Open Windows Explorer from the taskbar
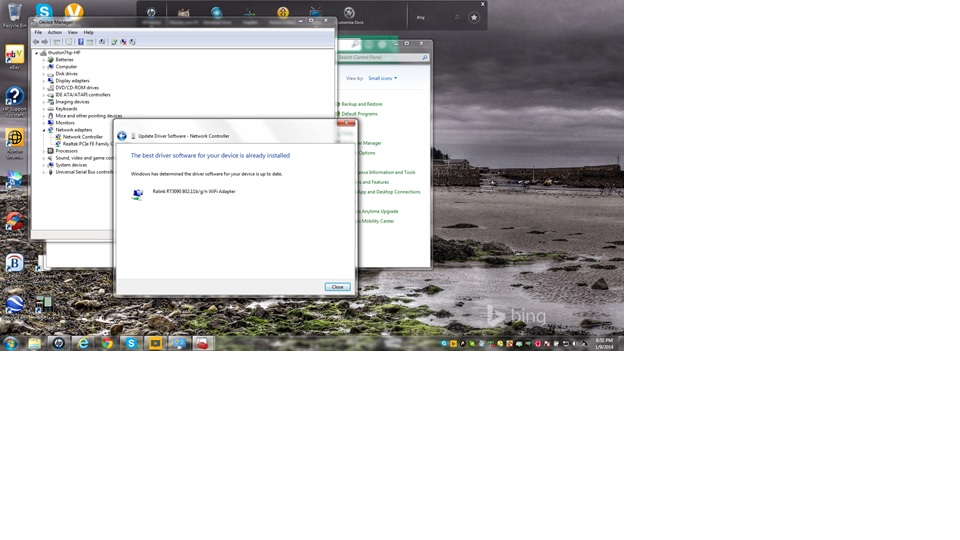The height and width of the screenshot is (540, 960). pyautogui.click(x=34, y=343)
